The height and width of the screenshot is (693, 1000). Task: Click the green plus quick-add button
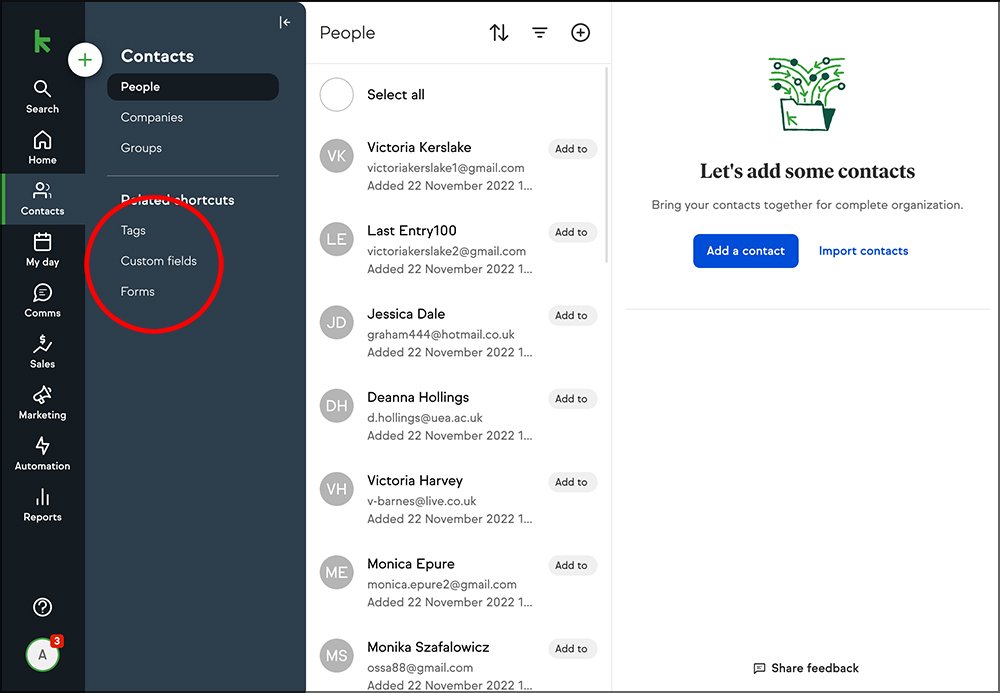click(85, 61)
